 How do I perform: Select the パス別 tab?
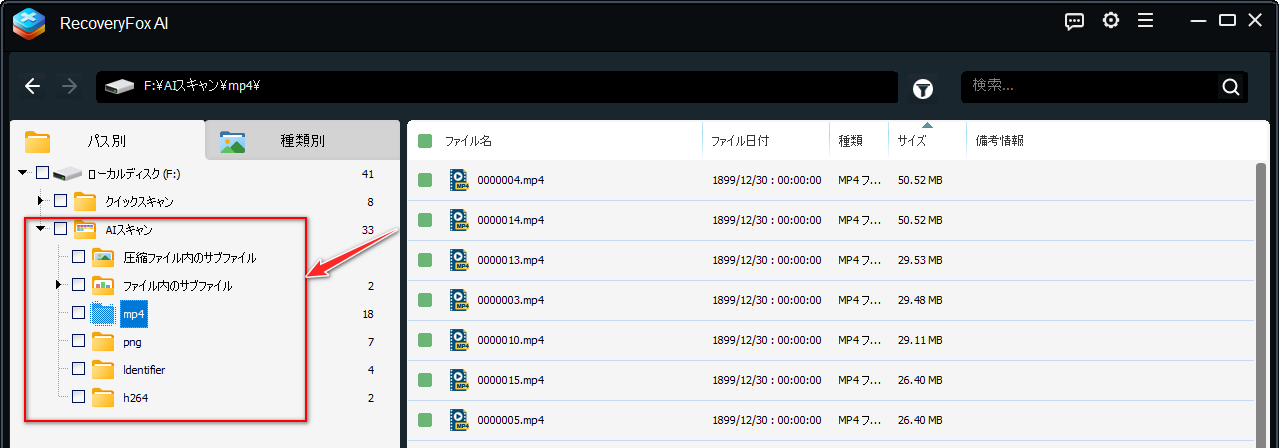point(105,141)
